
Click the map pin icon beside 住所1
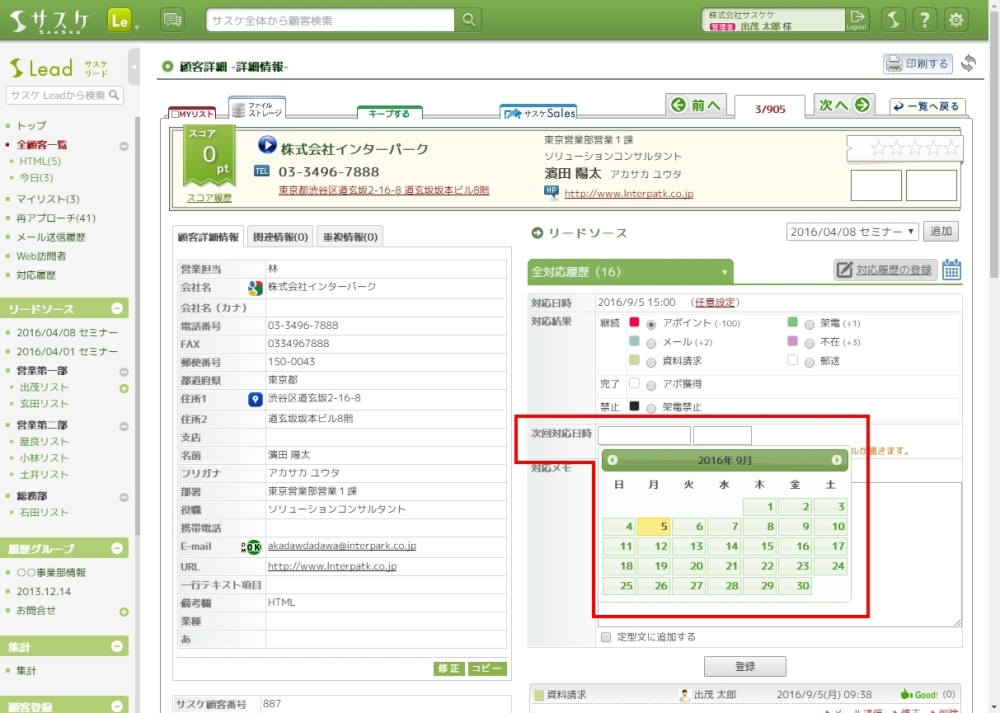255,398
